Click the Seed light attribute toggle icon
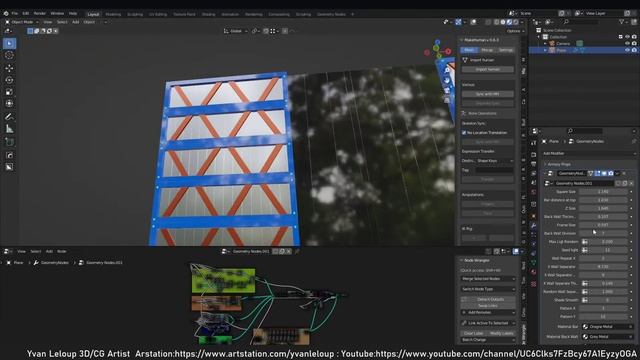This screenshot has height=360, width=640. [x=585, y=250]
